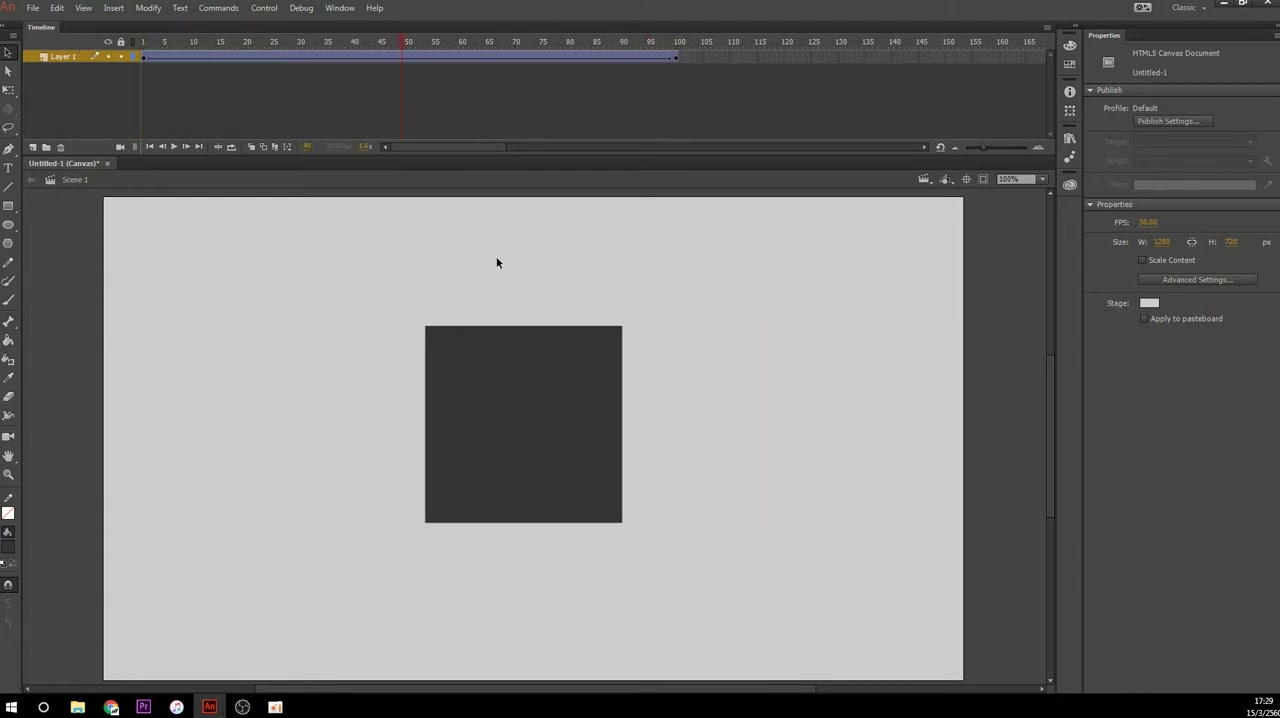Image resolution: width=1280 pixels, height=718 pixels.
Task: Toggle clip content outside stage
Action: (983, 179)
